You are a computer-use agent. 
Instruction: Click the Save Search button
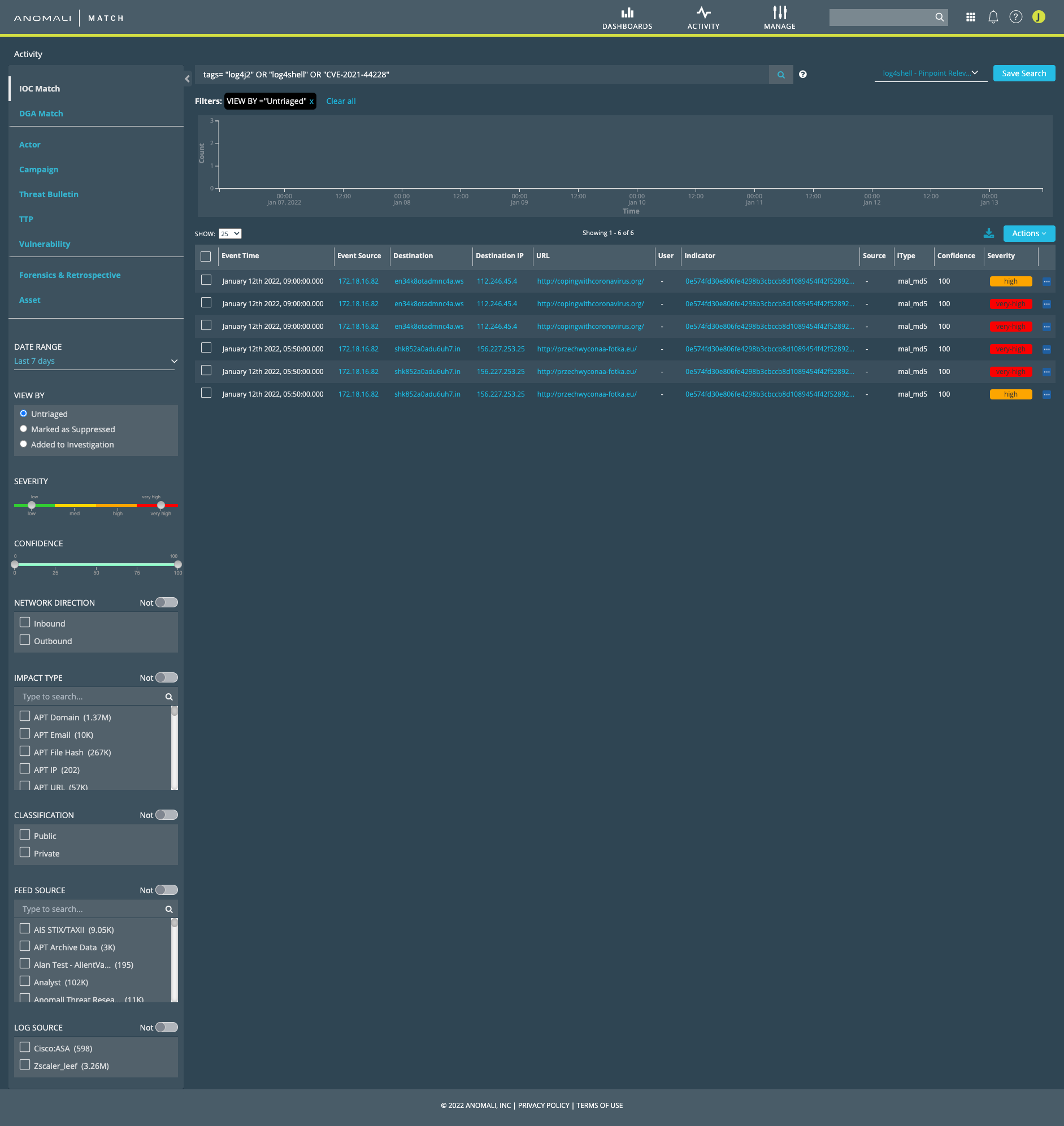1023,73
